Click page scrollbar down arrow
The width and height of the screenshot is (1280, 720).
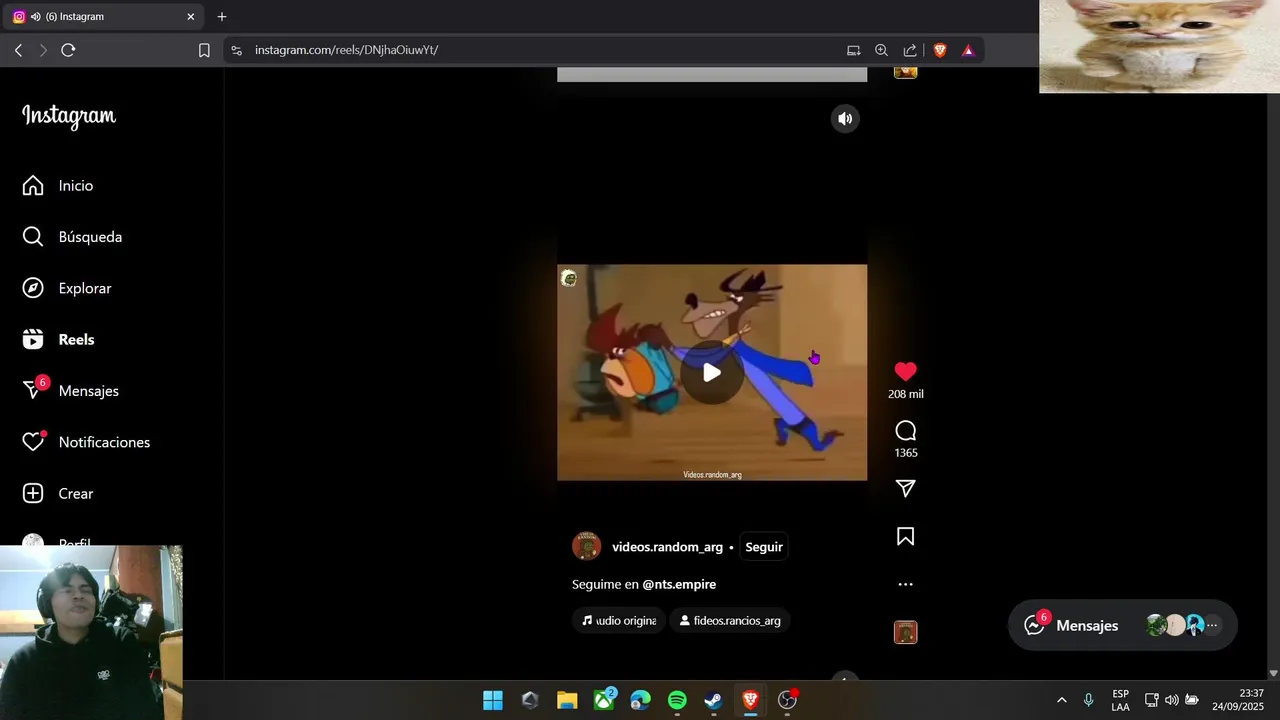[1273, 674]
